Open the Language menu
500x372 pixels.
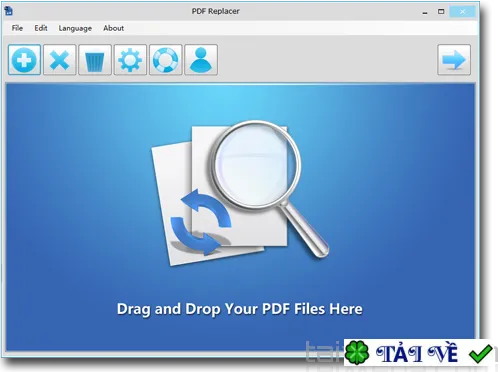click(x=75, y=28)
